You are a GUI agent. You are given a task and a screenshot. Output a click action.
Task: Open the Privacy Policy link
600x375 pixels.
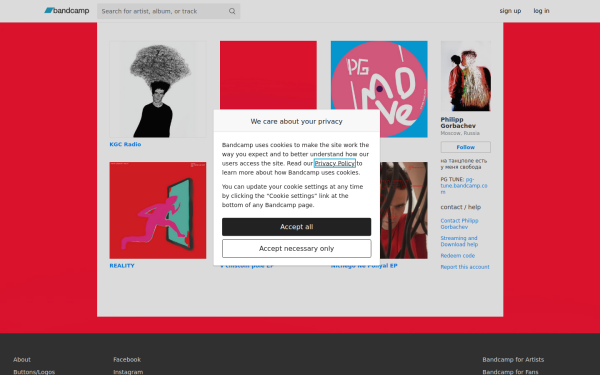(334, 163)
